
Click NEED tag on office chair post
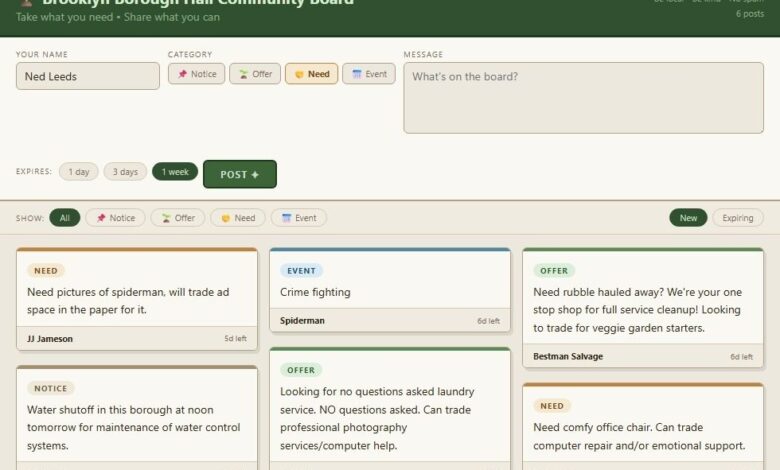coord(552,406)
